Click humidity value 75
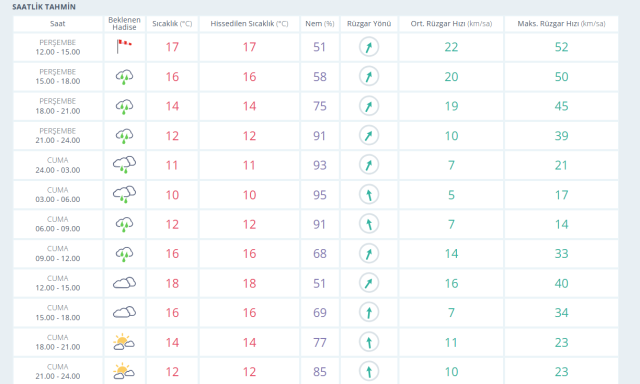Screen dimensions: 640x384 coord(320,106)
